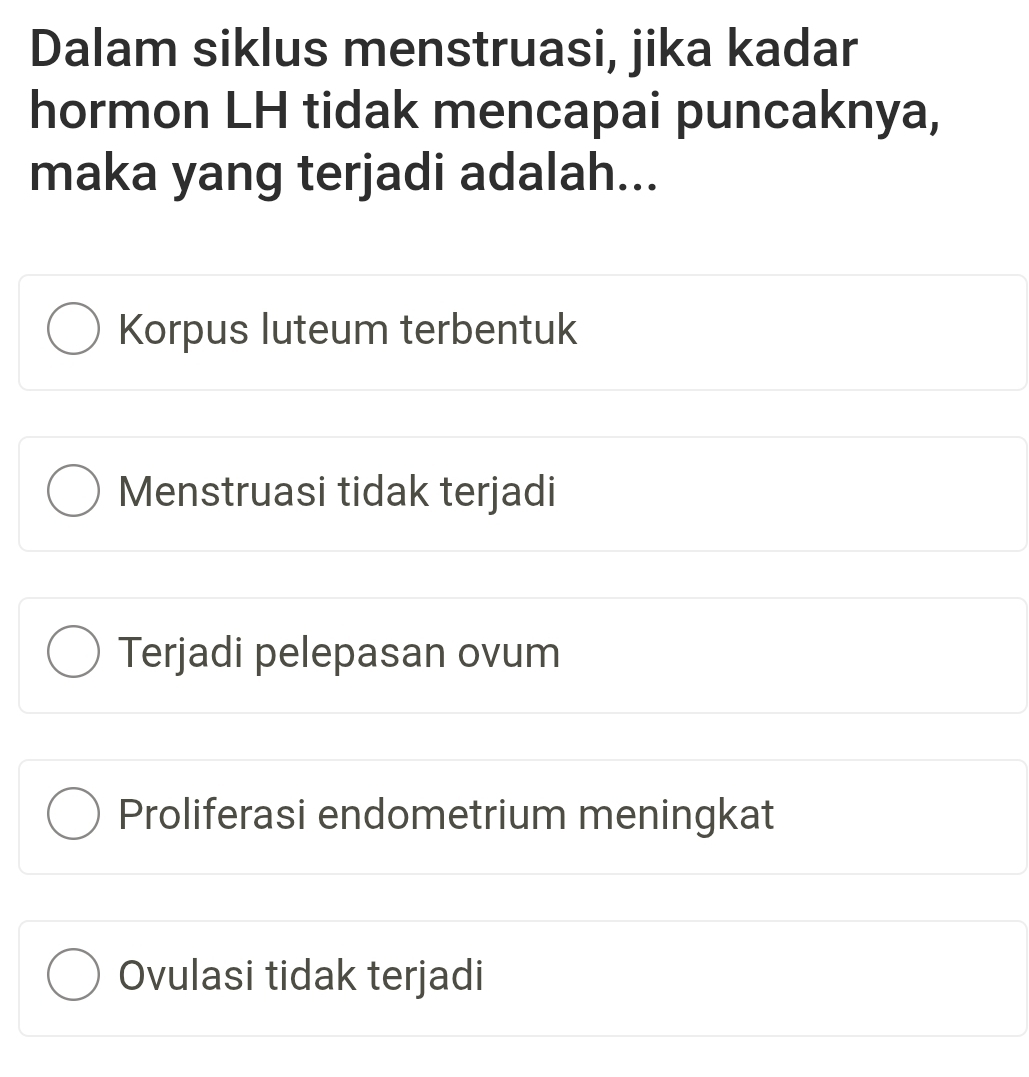Screen dimensions: 1029x1077
Task: Pick the Proliferasi endometrium meningkat radio circle
Action: coord(73,817)
